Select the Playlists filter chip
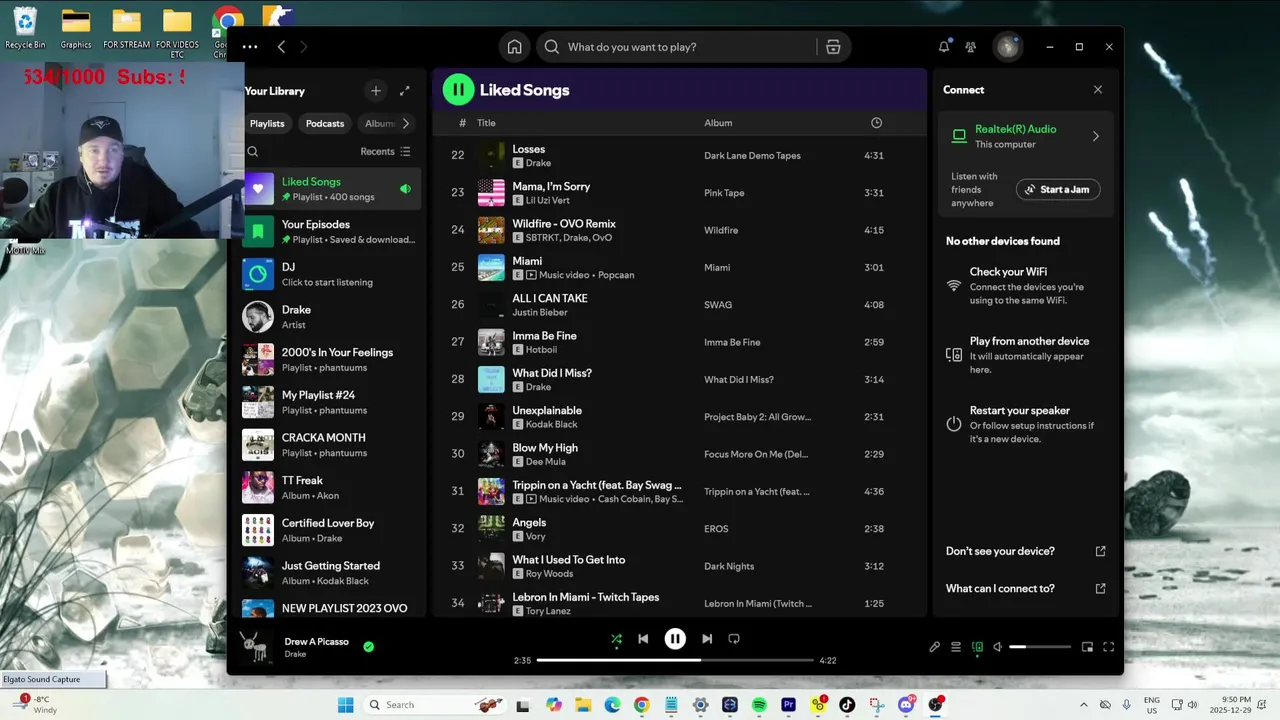Screen dimensions: 1280x720 point(267,123)
